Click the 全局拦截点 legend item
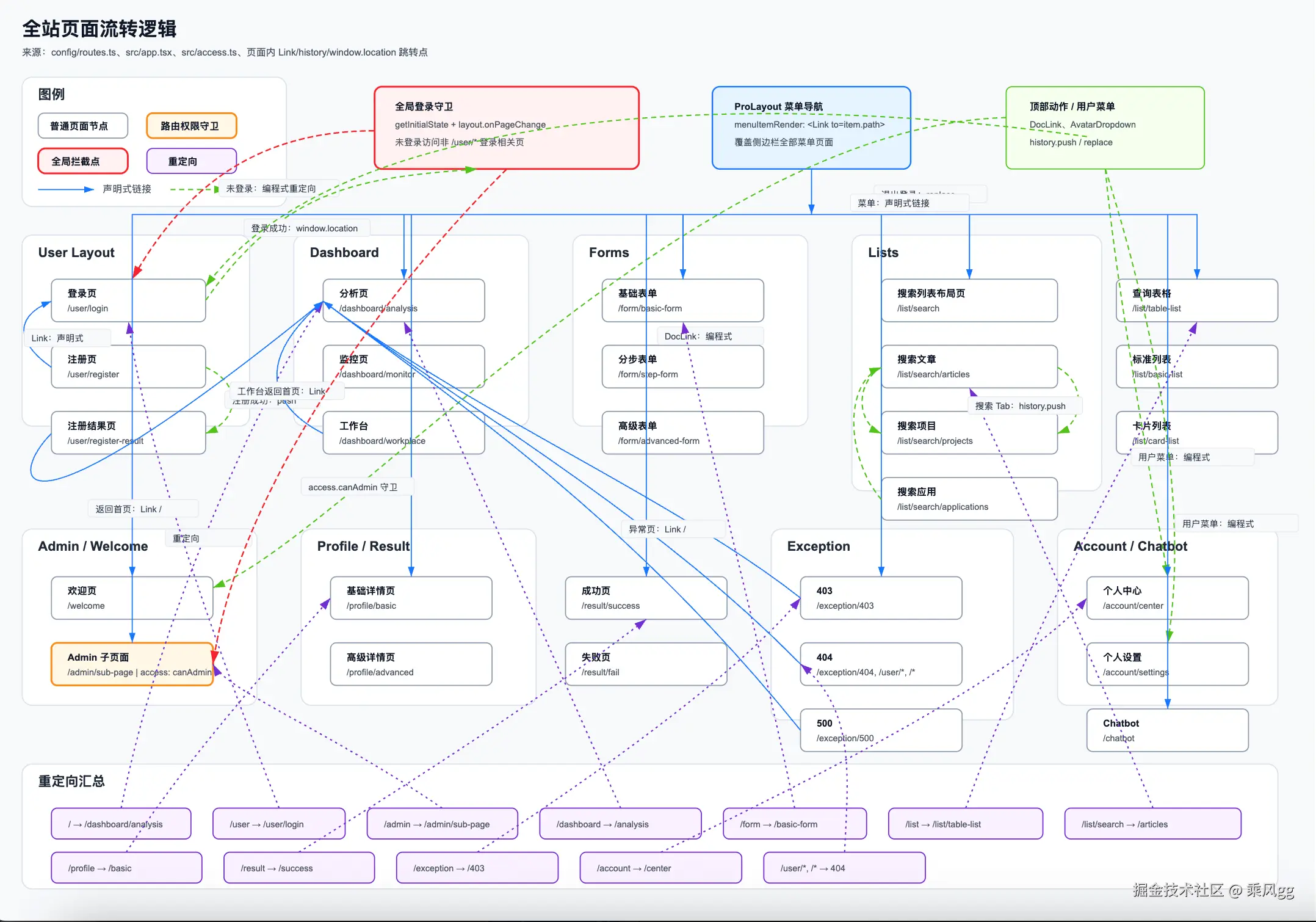This screenshot has height=922, width=1316. 83,161
